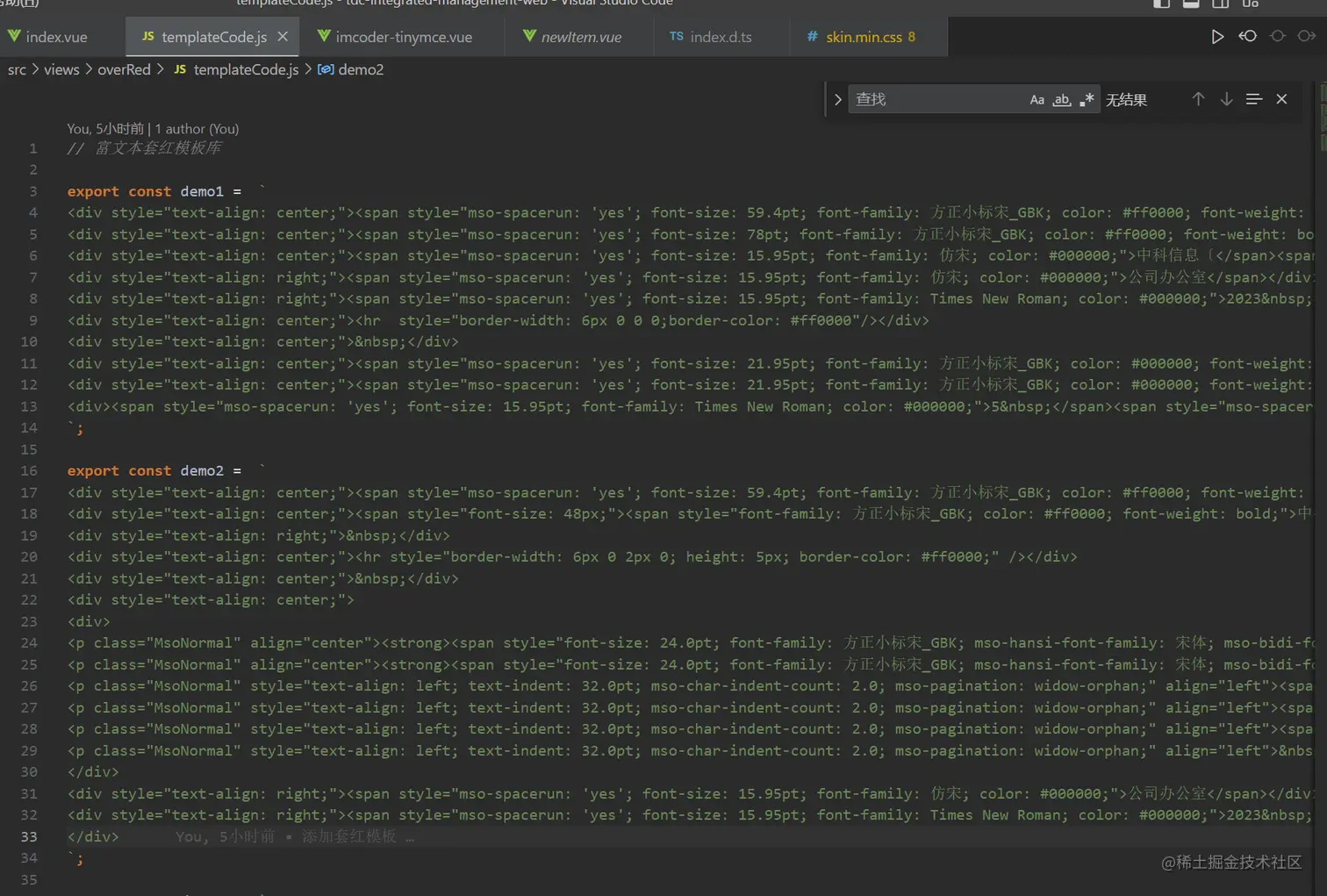Toggle Match Whole Word in find widget
The image size is (1327, 896).
[x=1062, y=100]
